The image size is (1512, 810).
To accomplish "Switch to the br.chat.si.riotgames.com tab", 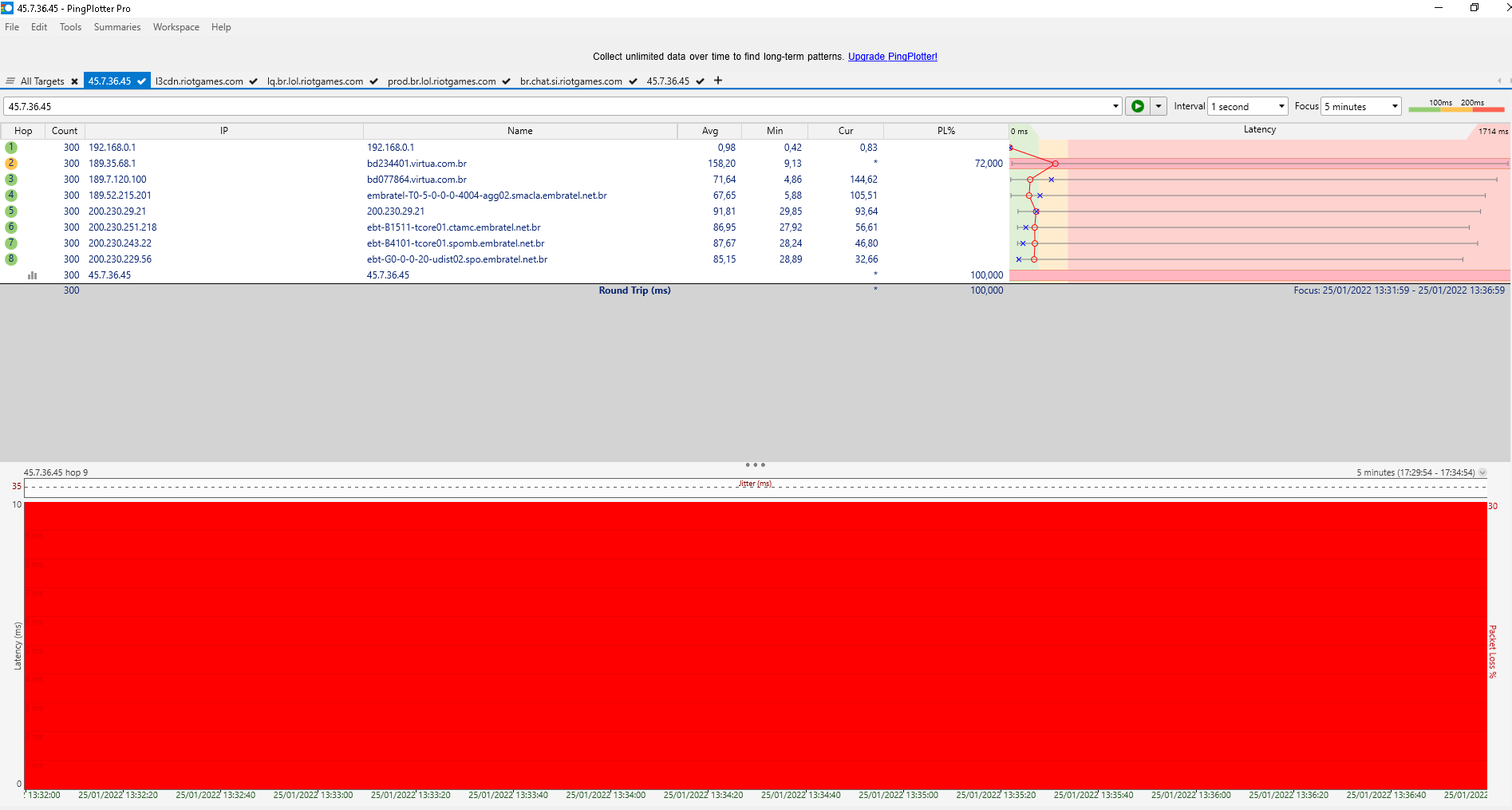I will tap(571, 81).
